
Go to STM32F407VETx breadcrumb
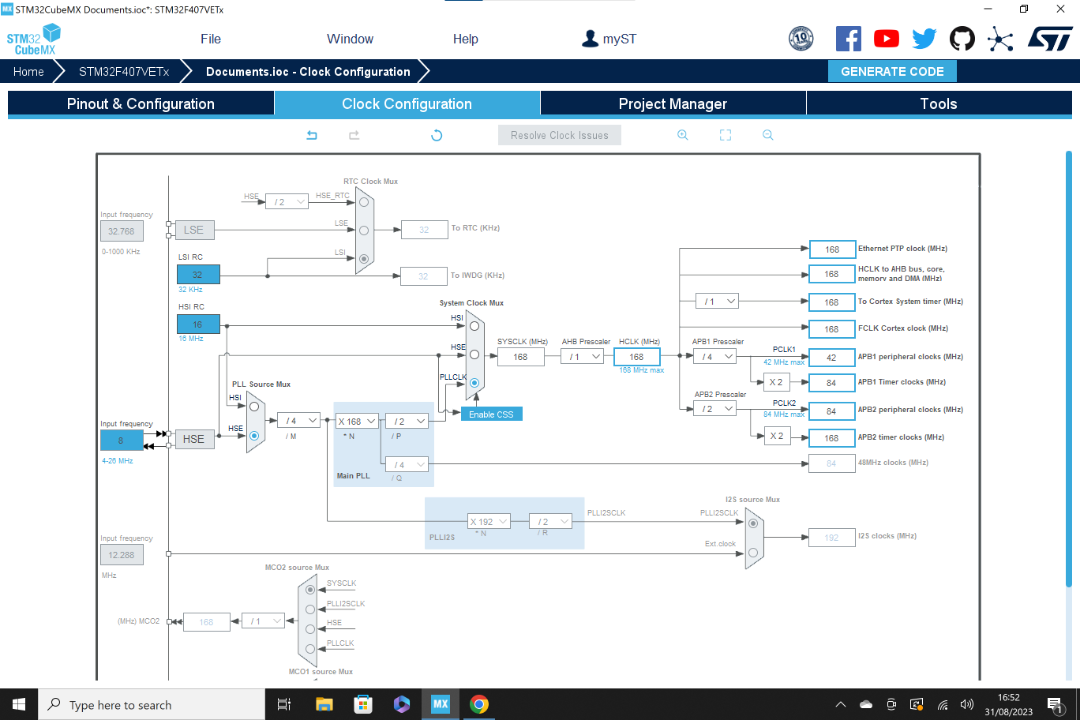(124, 71)
